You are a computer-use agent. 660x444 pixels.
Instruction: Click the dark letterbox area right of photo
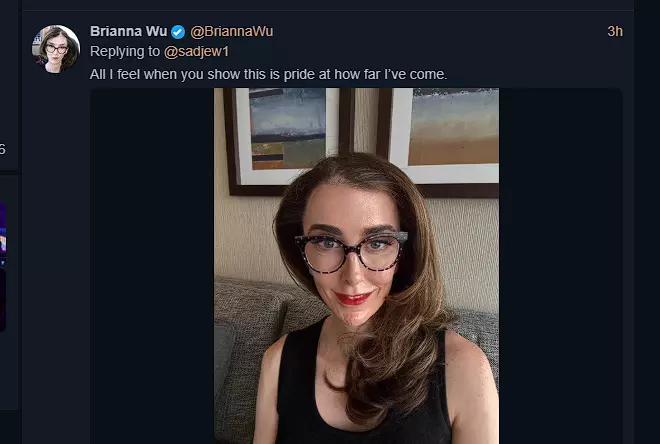coord(561,266)
